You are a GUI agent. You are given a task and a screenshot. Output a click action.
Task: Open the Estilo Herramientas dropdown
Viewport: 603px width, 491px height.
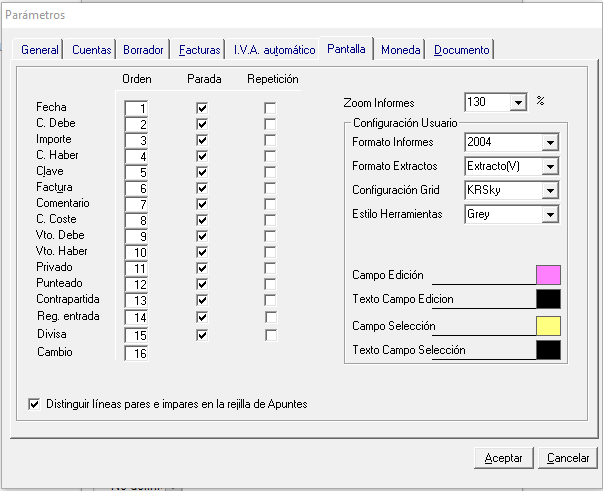click(x=549, y=214)
